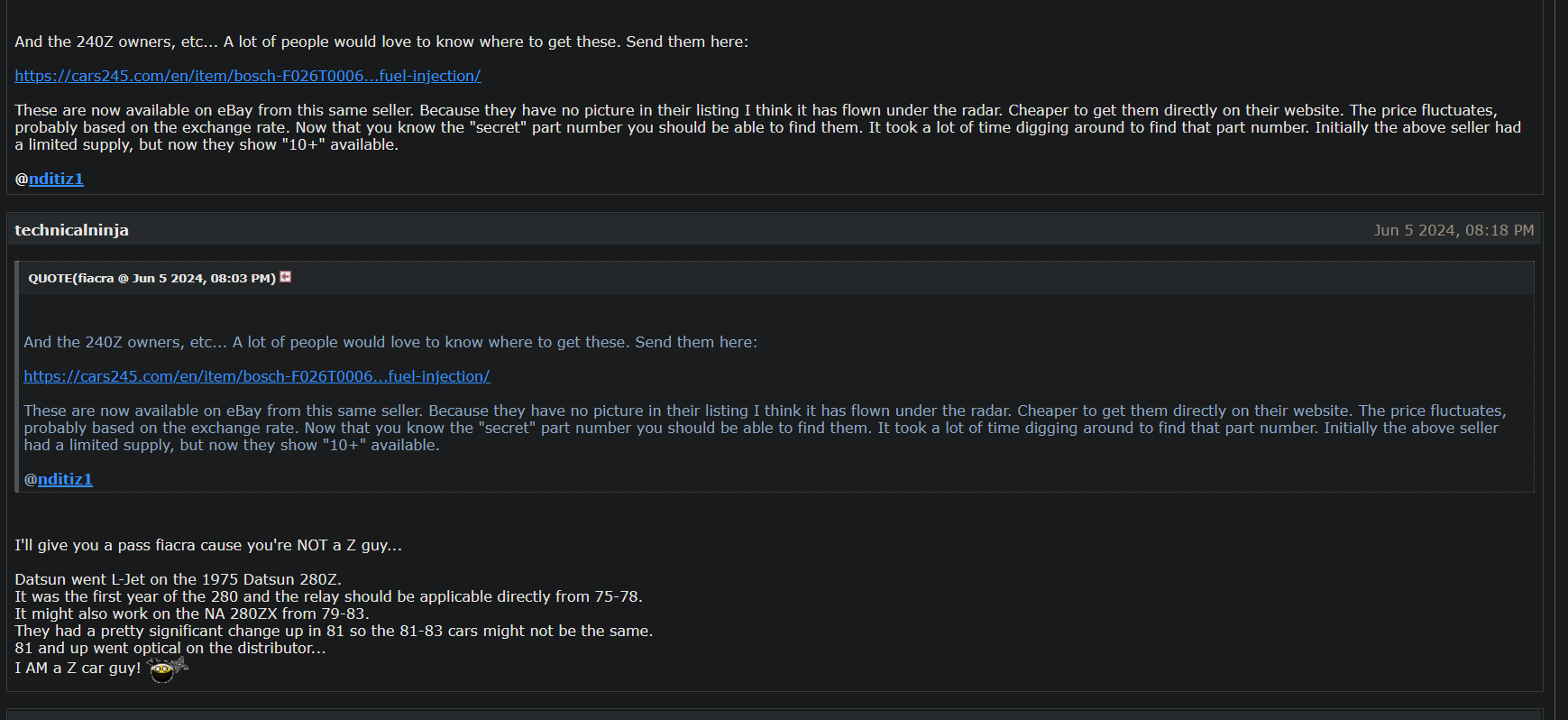Viewport: 1568px width, 720px height.
Task: Click "And the 240Z owners" line in top post
Action: 381,42
